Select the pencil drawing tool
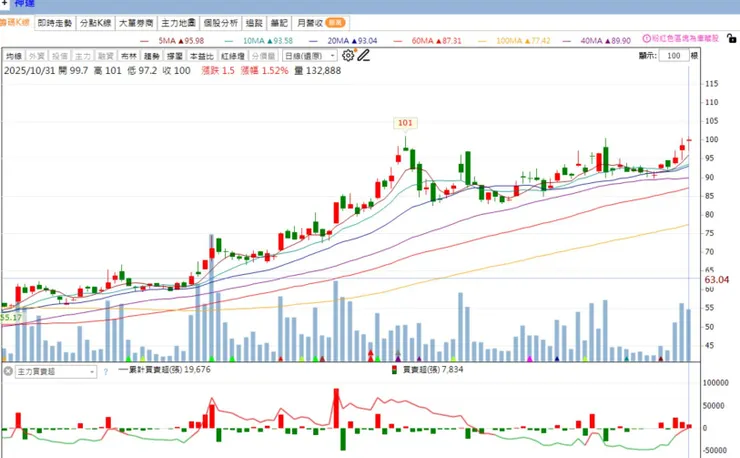 363,56
